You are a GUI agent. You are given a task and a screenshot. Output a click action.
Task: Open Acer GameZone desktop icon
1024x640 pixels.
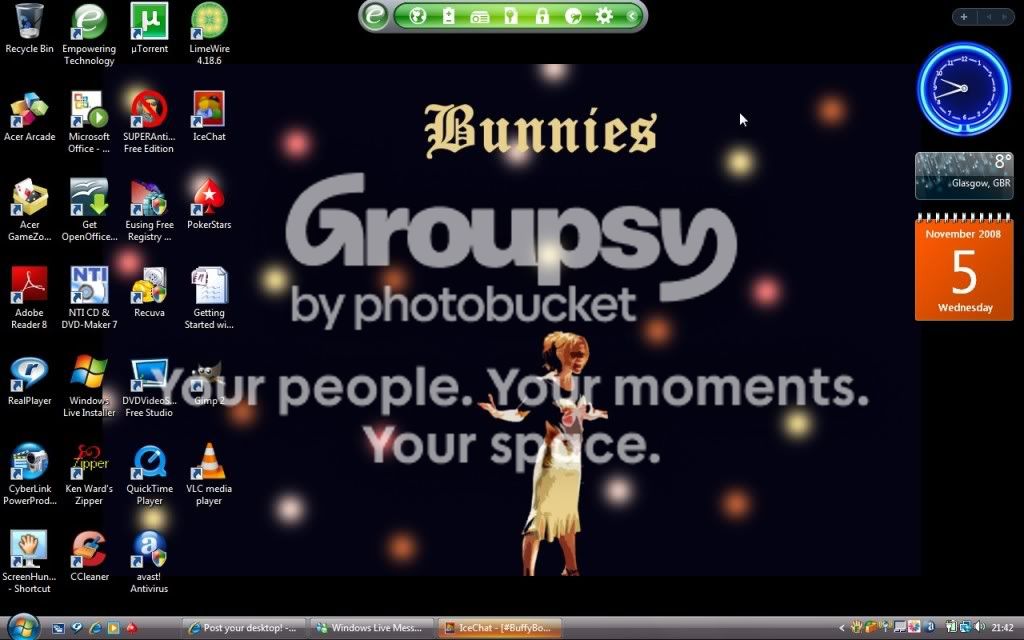pos(29,211)
